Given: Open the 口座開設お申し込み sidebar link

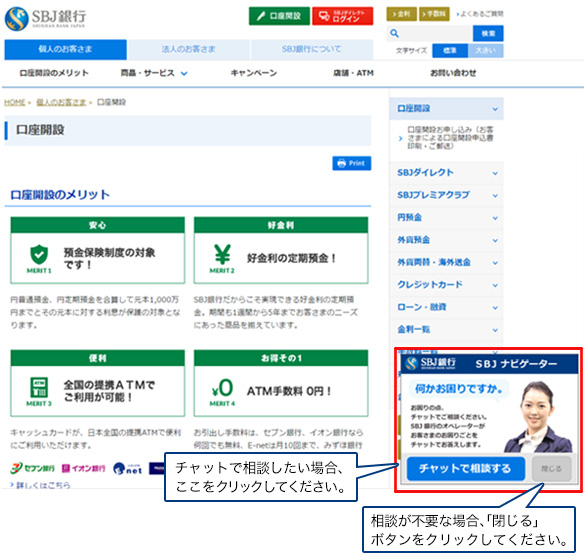Looking at the screenshot, I should click(x=450, y=138).
